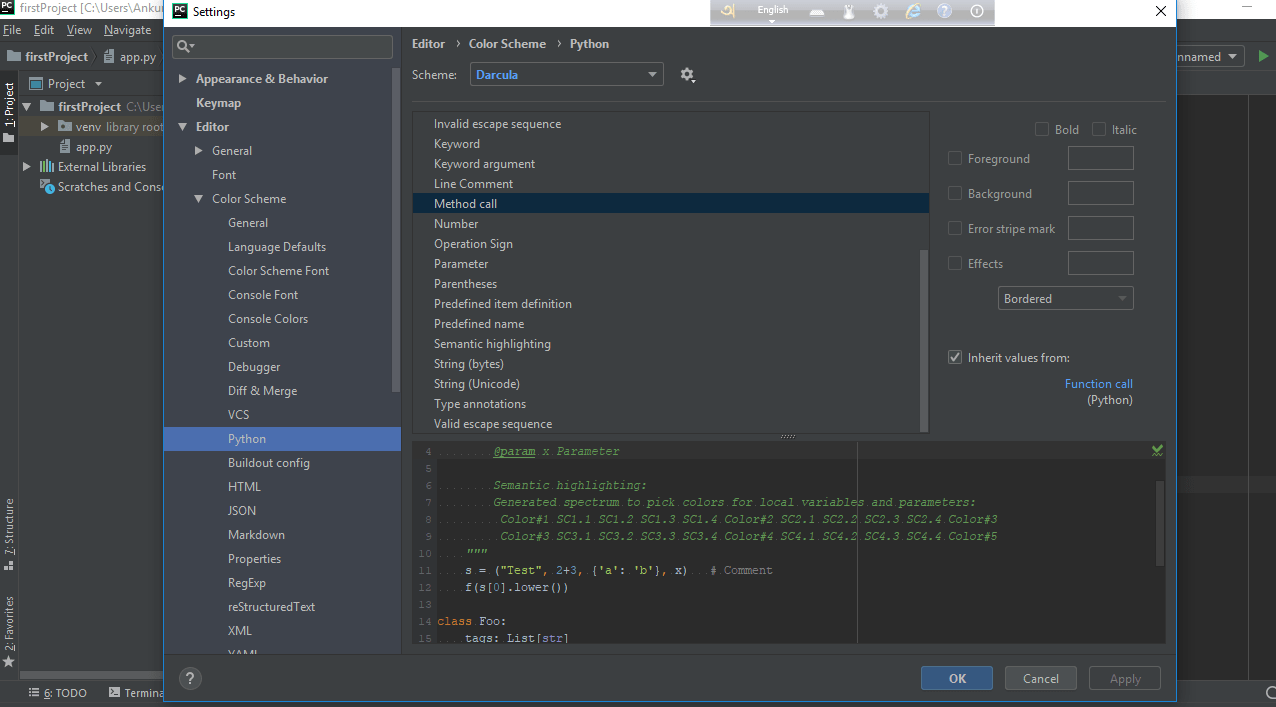1276x707 pixels.
Task: Click the green checkmark icon above the preview pane
Action: point(1157,450)
